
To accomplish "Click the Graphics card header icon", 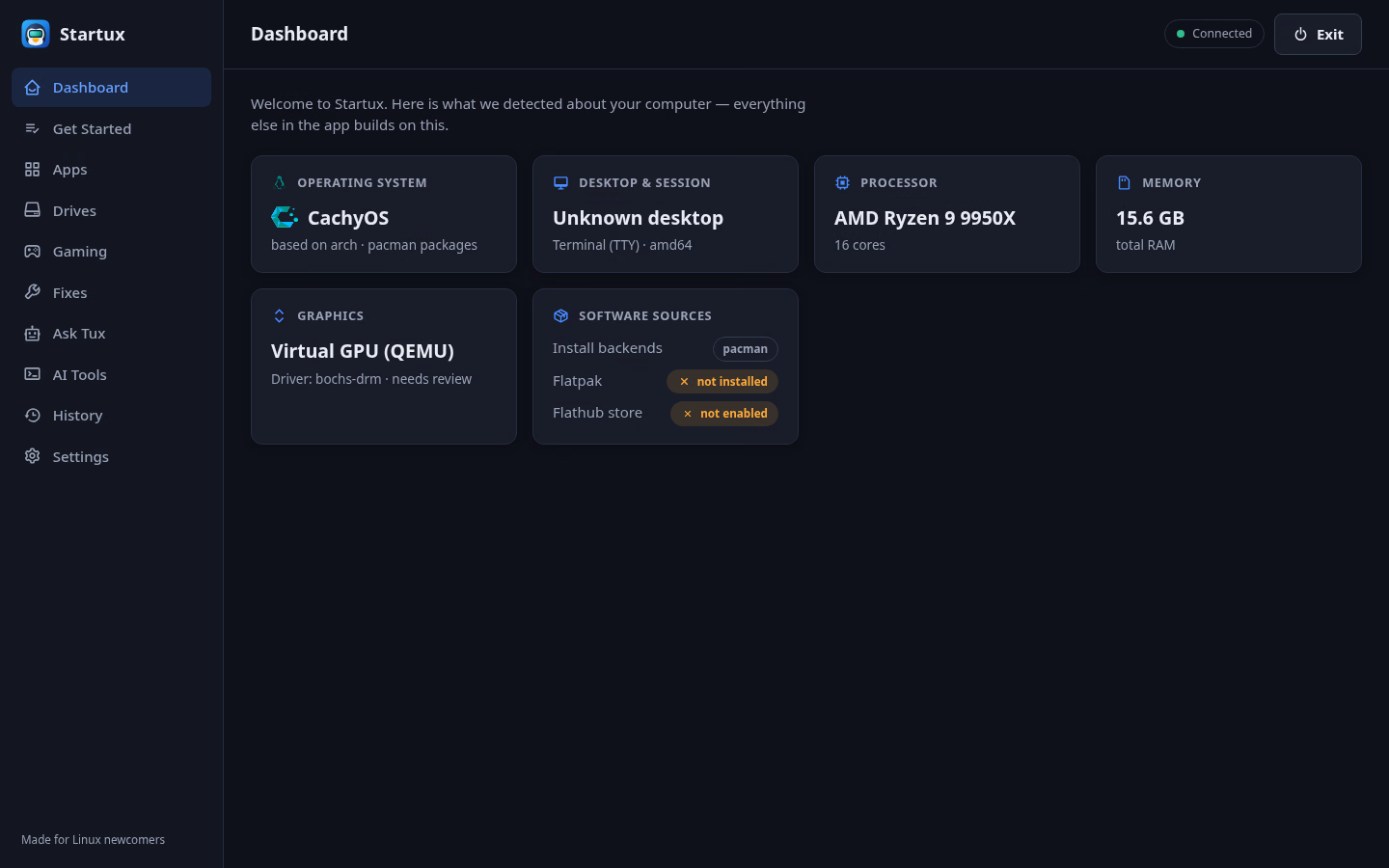I will (279, 315).
